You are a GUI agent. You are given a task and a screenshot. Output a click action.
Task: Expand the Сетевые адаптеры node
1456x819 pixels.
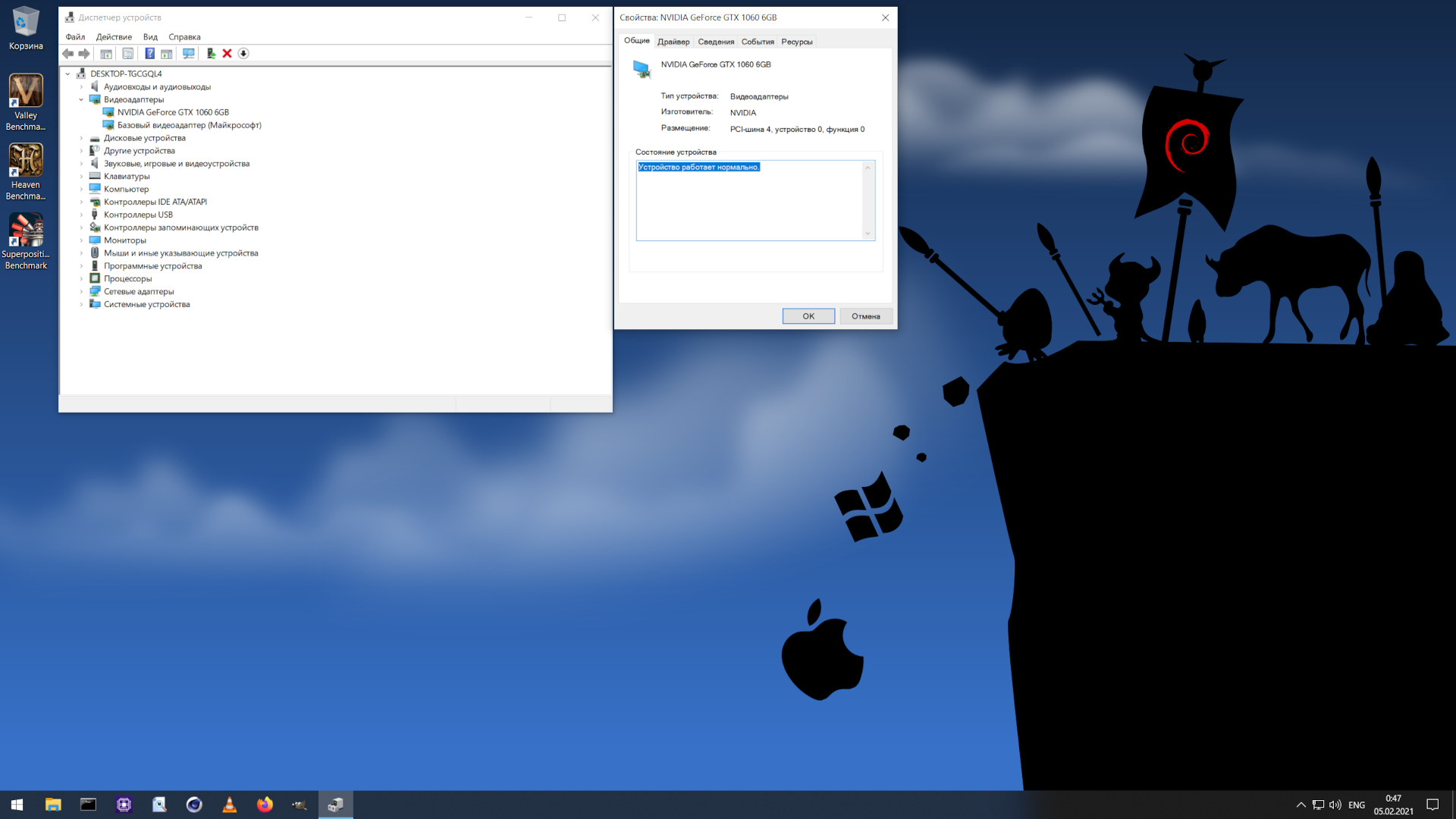pos(81,292)
